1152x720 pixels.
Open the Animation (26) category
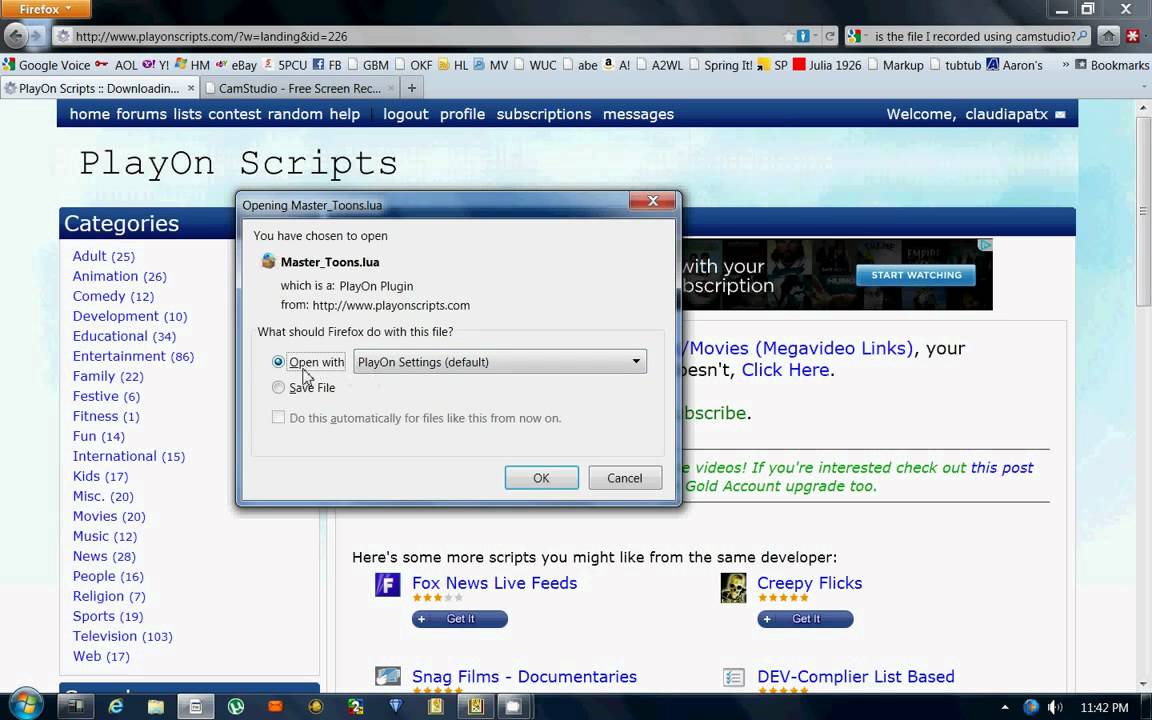(x=119, y=276)
